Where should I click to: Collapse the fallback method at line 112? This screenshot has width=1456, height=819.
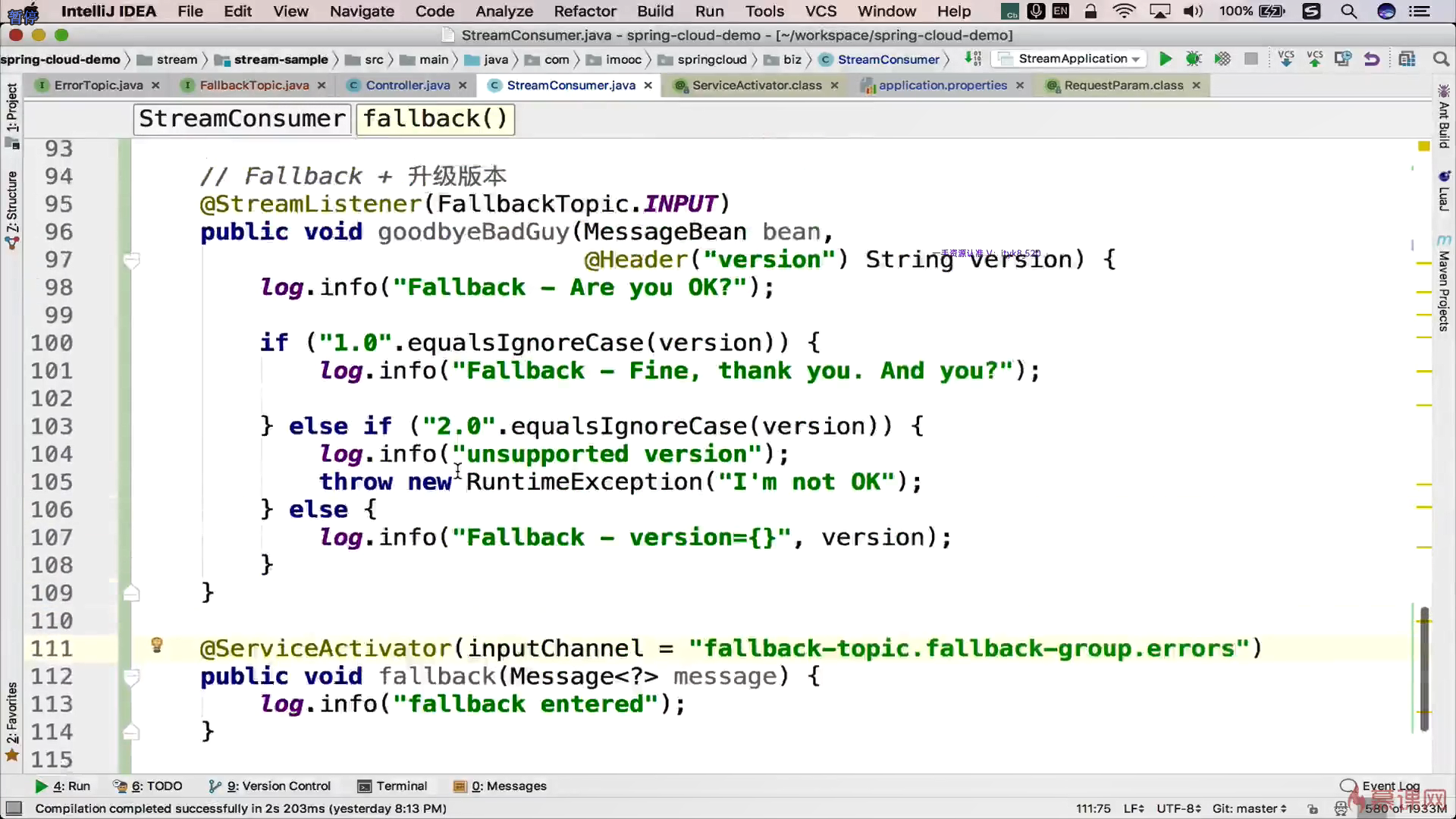131,676
